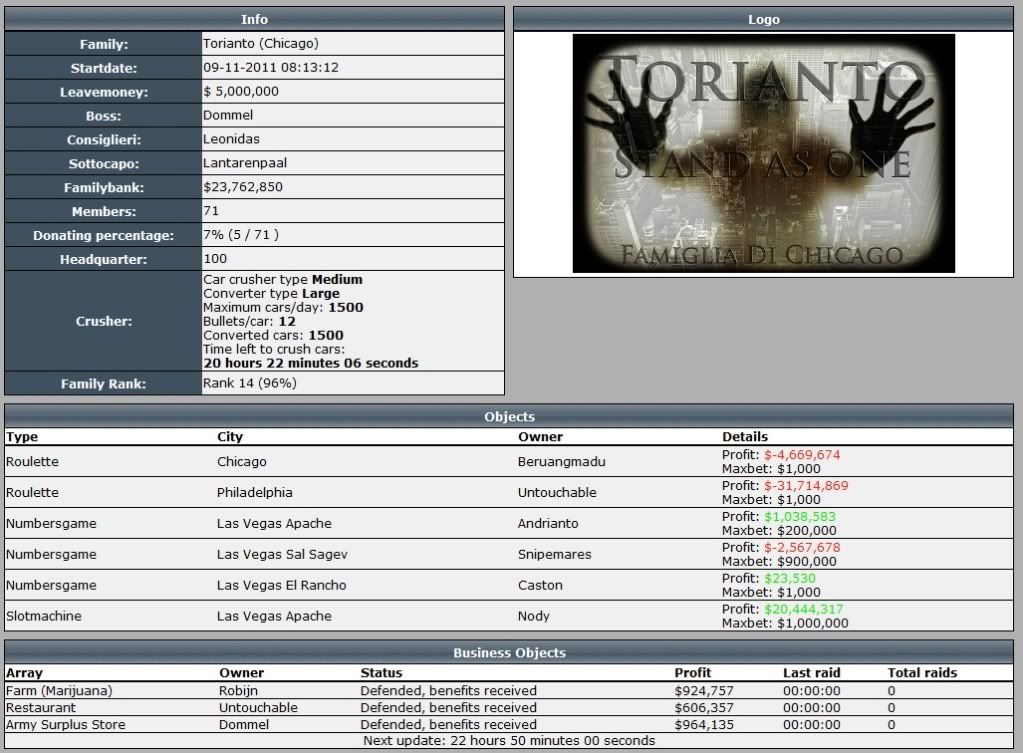Open Untouchable owner of Restaurant
The image size is (1023, 753).
tap(258, 708)
